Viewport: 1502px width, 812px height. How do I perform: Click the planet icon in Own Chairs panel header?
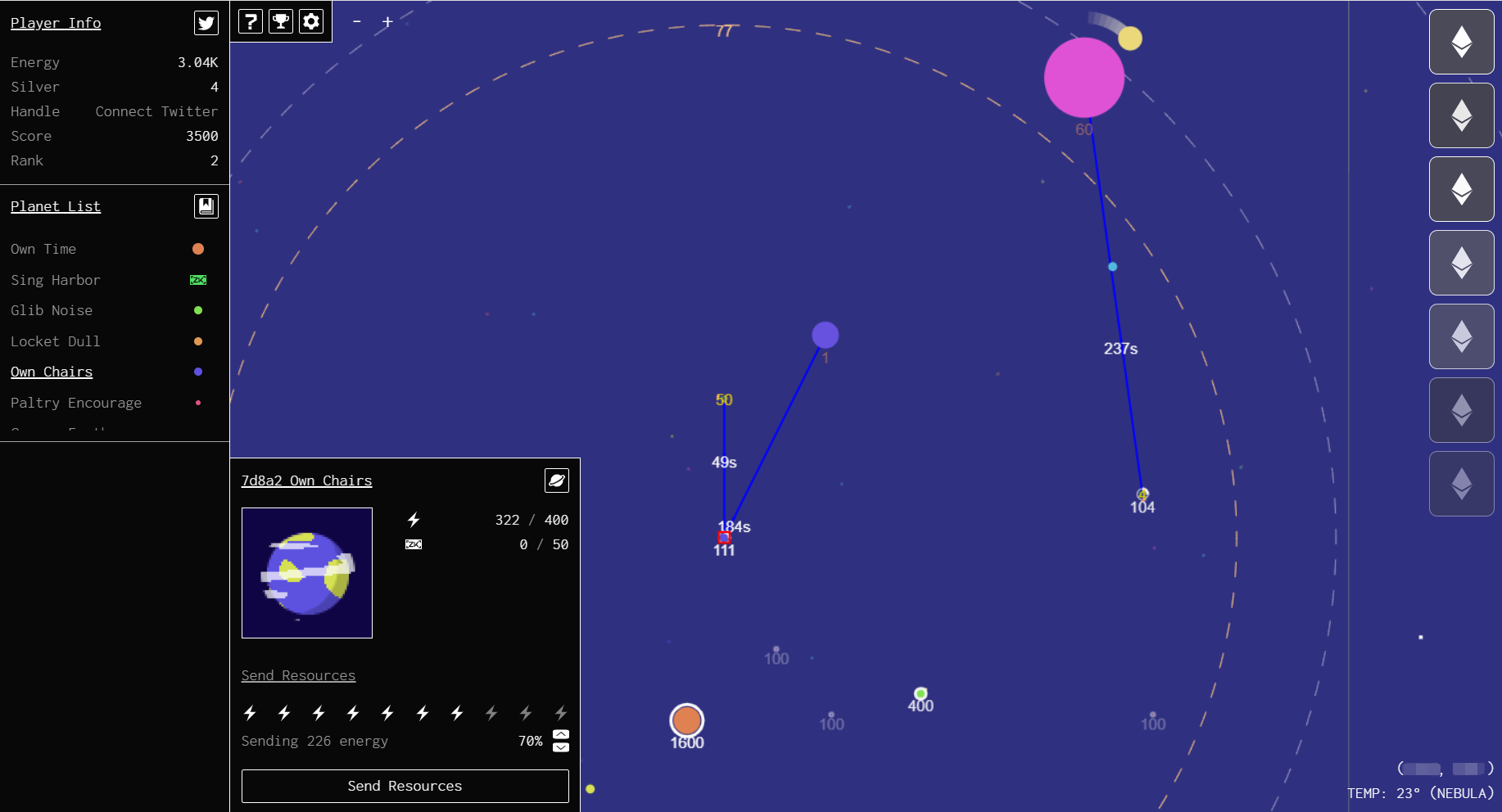tap(557, 480)
